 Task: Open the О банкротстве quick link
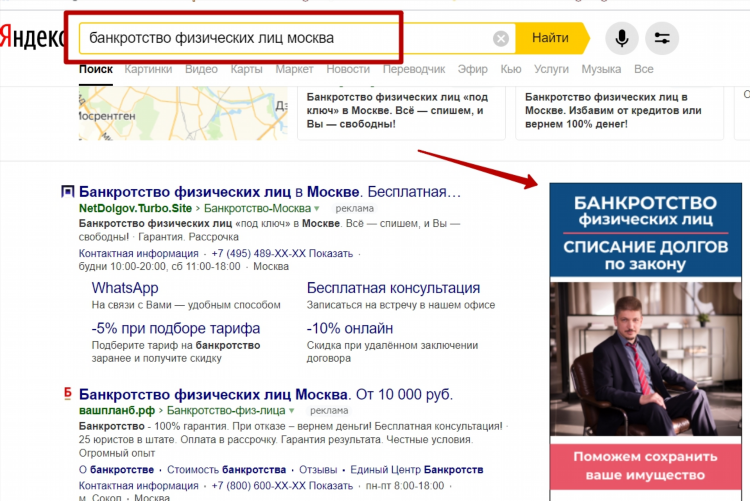click(117, 470)
